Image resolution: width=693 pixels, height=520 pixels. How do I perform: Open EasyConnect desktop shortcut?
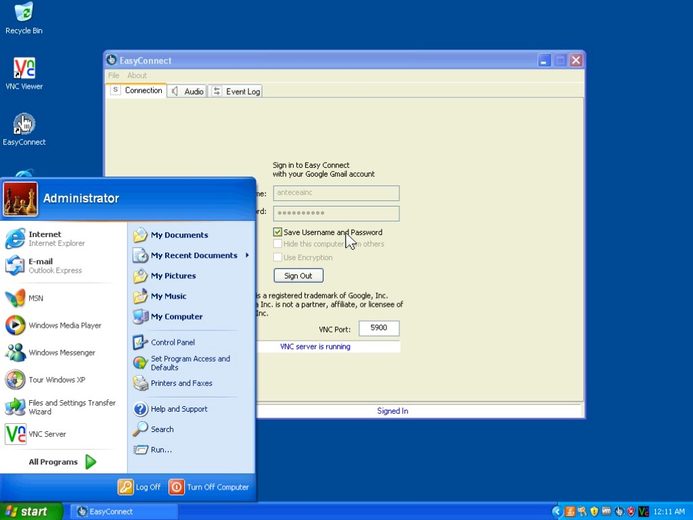click(24, 129)
